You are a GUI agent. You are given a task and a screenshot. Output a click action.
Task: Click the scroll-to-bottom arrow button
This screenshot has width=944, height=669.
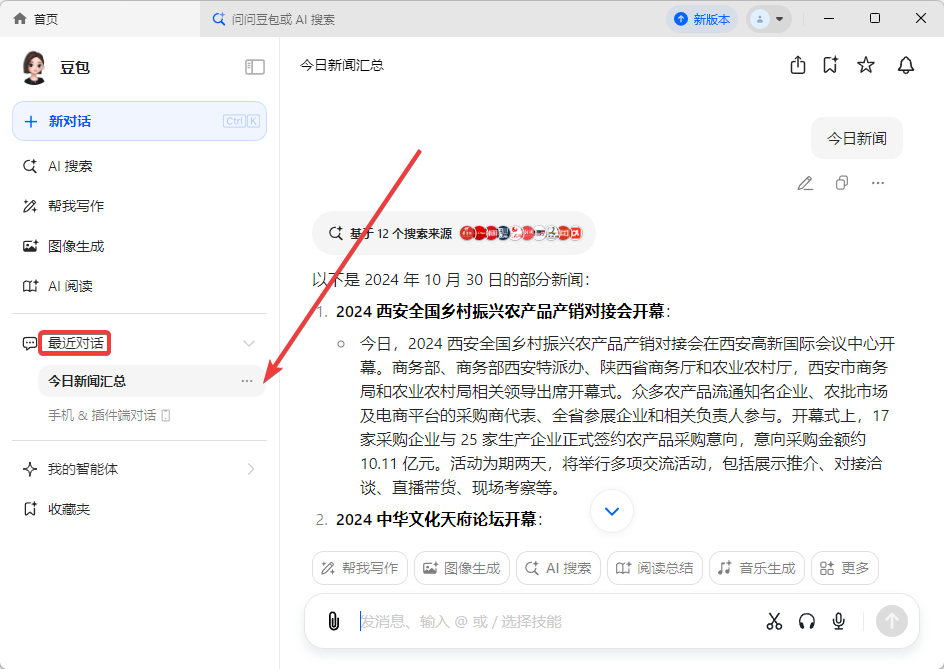point(612,511)
